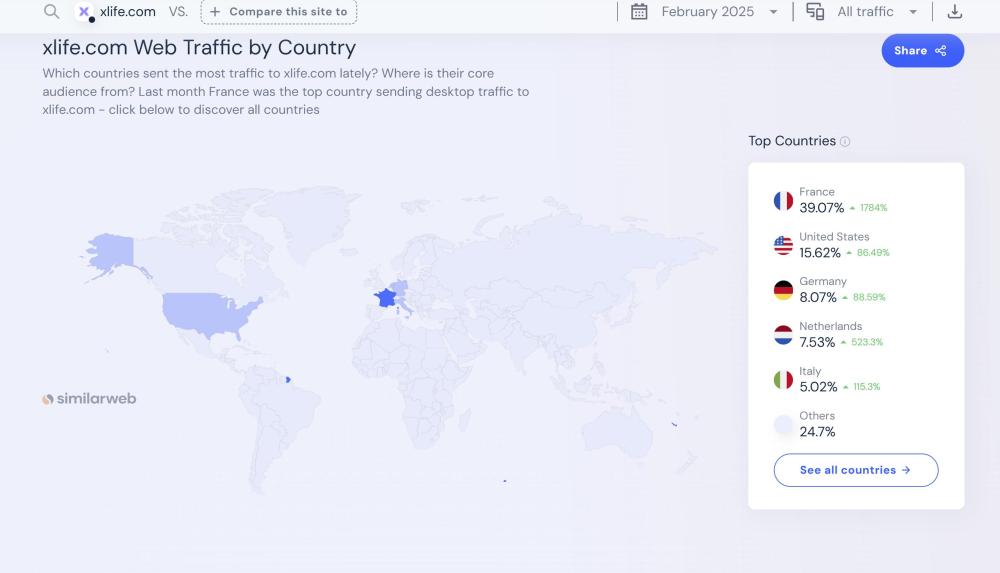Click the Germany flag icon

click(783, 290)
